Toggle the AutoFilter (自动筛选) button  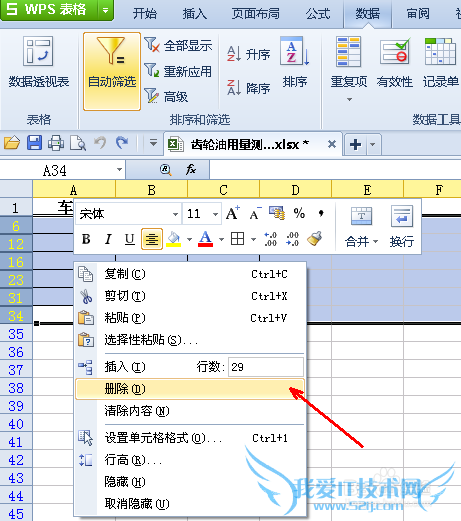[x=112, y=71]
